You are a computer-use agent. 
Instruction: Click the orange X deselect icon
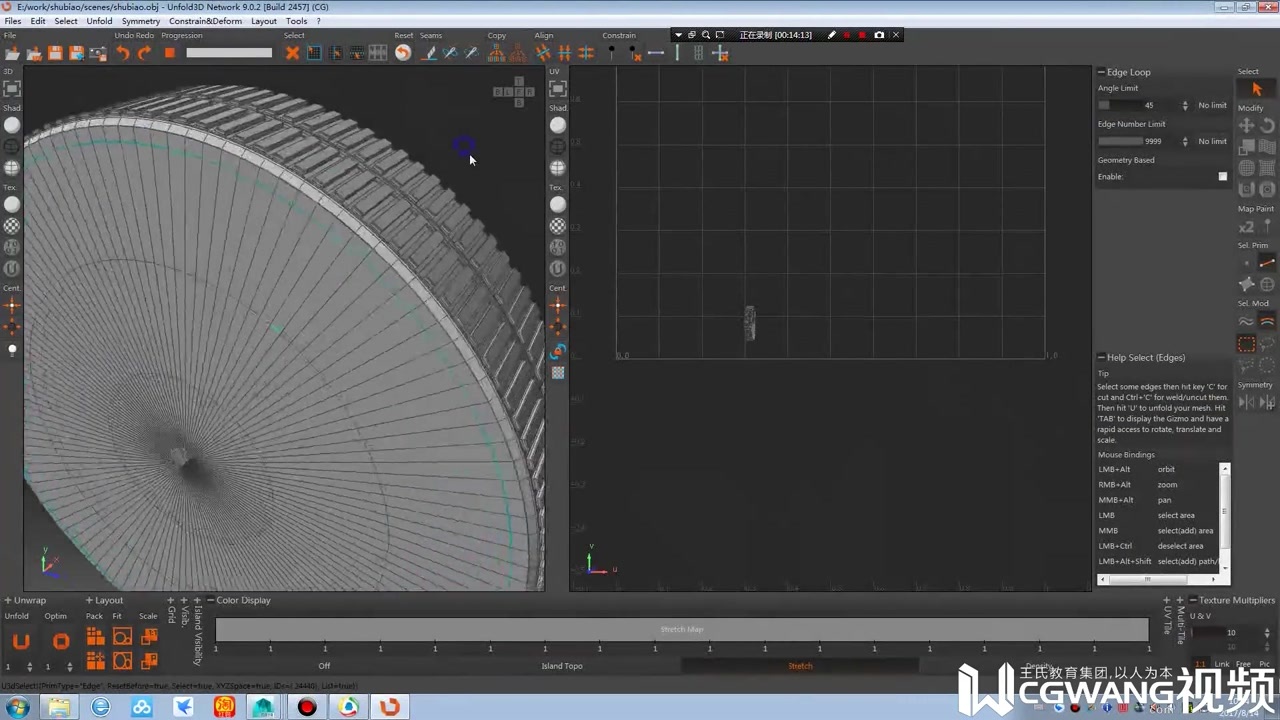click(293, 53)
